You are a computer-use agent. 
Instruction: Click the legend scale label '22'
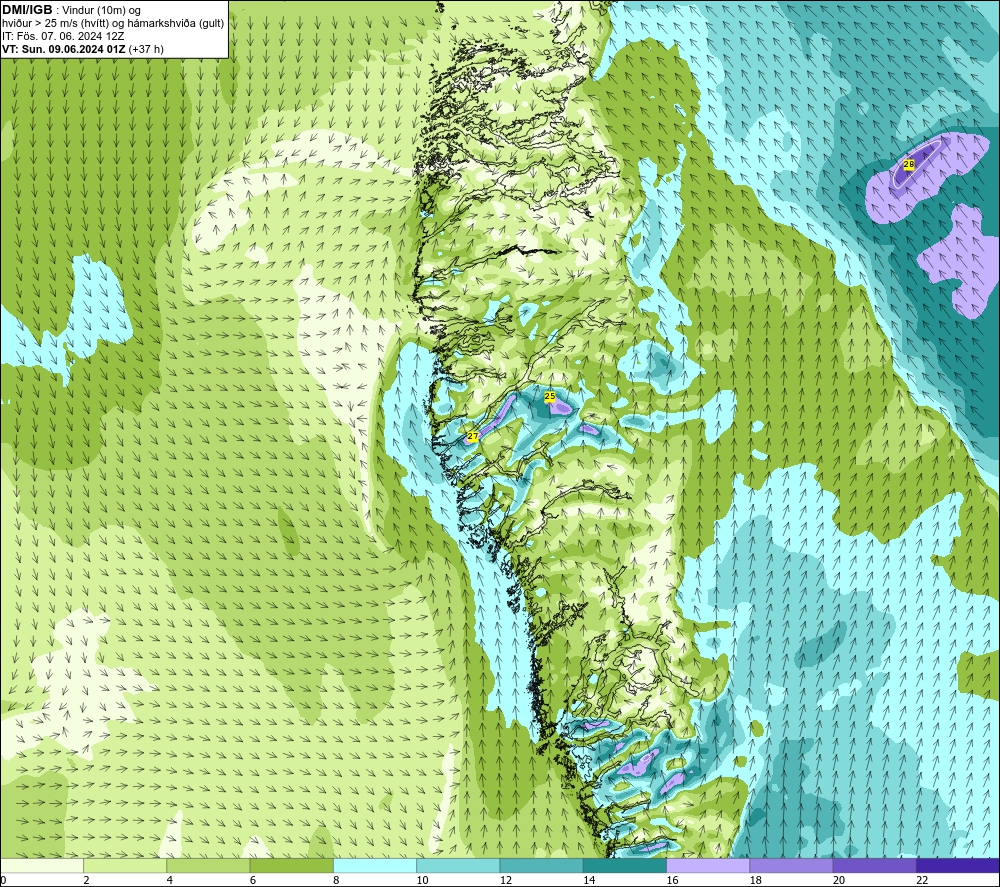922,881
